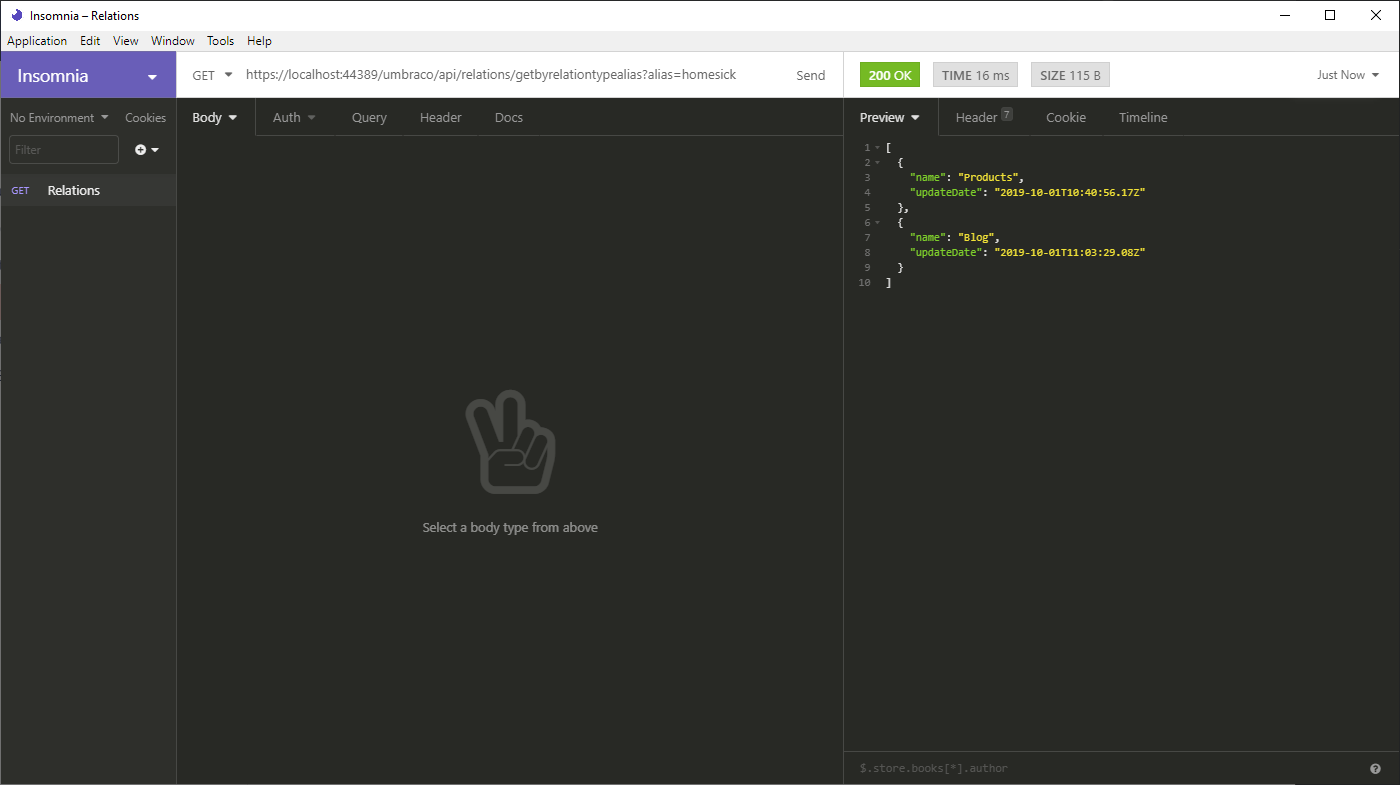The width and height of the screenshot is (1400, 785).
Task: Open the Tools menu
Action: pyautogui.click(x=220, y=41)
